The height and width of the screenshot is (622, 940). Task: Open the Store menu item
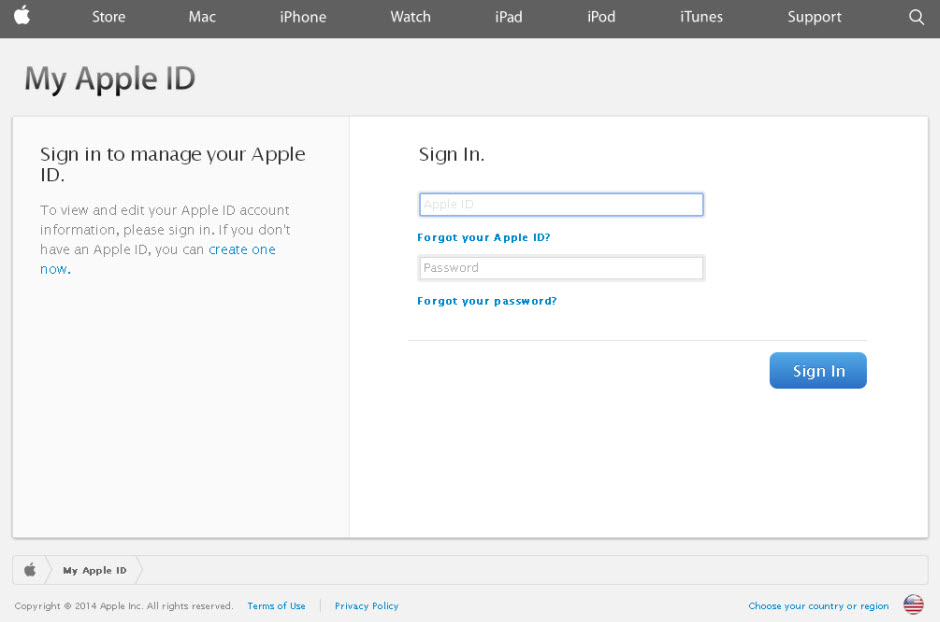coord(109,17)
